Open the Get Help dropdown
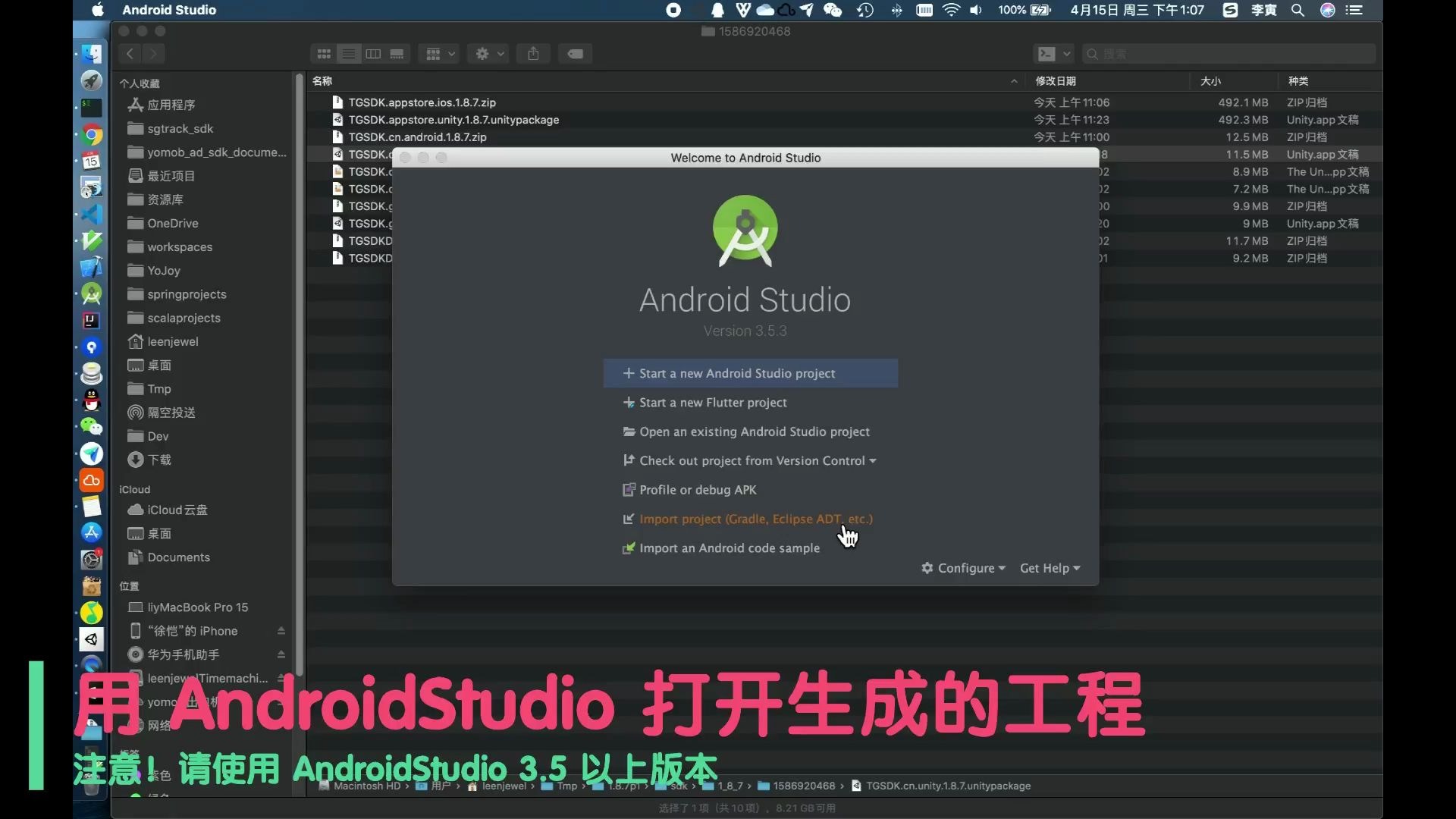This screenshot has height=819, width=1456. point(1050,568)
